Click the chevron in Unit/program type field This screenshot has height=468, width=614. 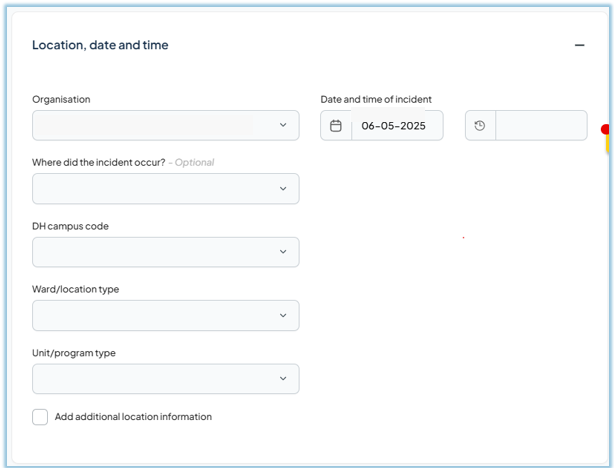[283, 379]
